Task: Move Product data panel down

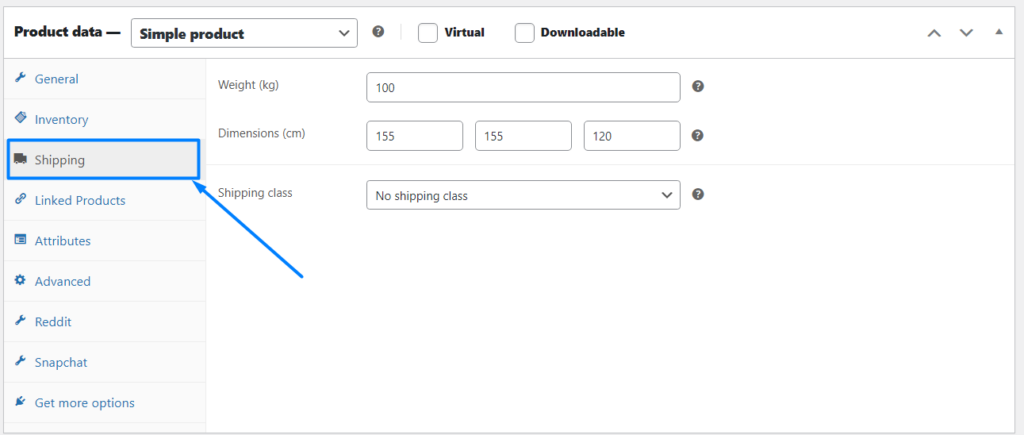Action: pyautogui.click(x=966, y=33)
